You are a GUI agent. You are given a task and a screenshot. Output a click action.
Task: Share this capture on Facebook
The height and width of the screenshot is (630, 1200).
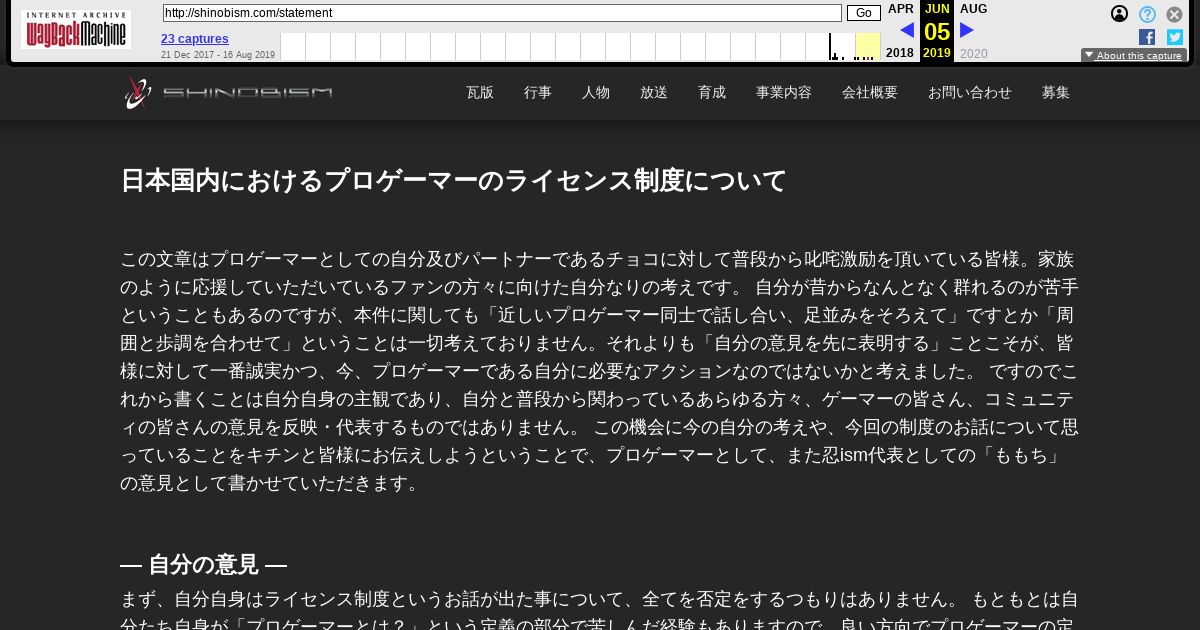point(1147,37)
